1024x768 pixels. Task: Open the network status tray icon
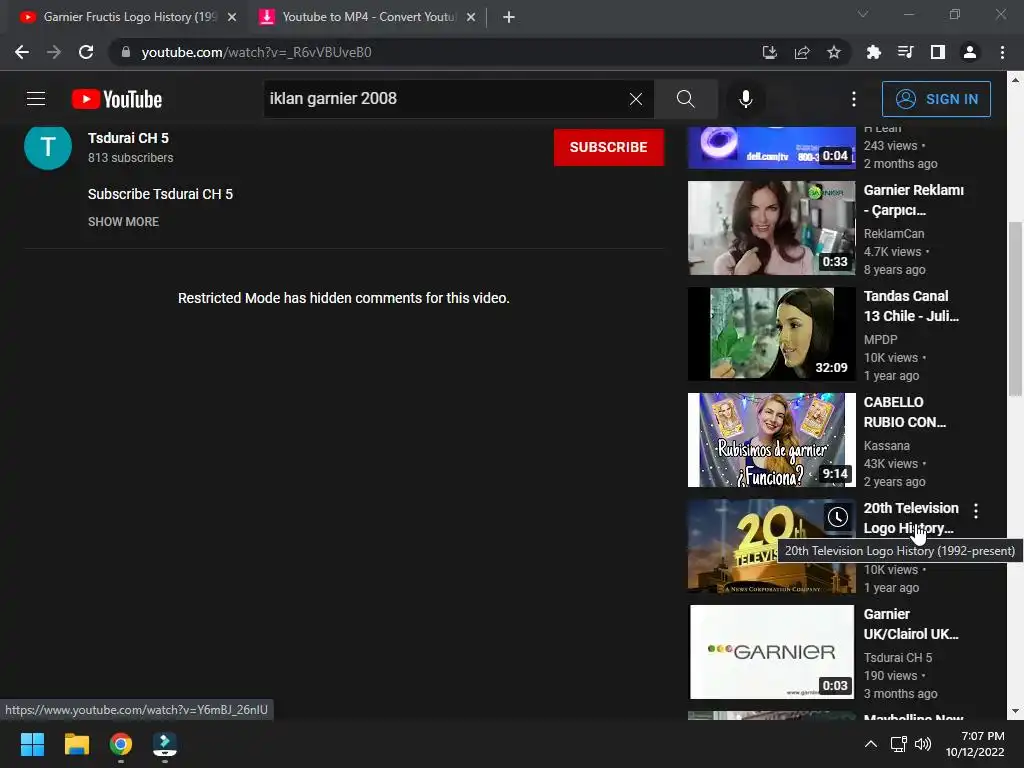(x=899, y=744)
